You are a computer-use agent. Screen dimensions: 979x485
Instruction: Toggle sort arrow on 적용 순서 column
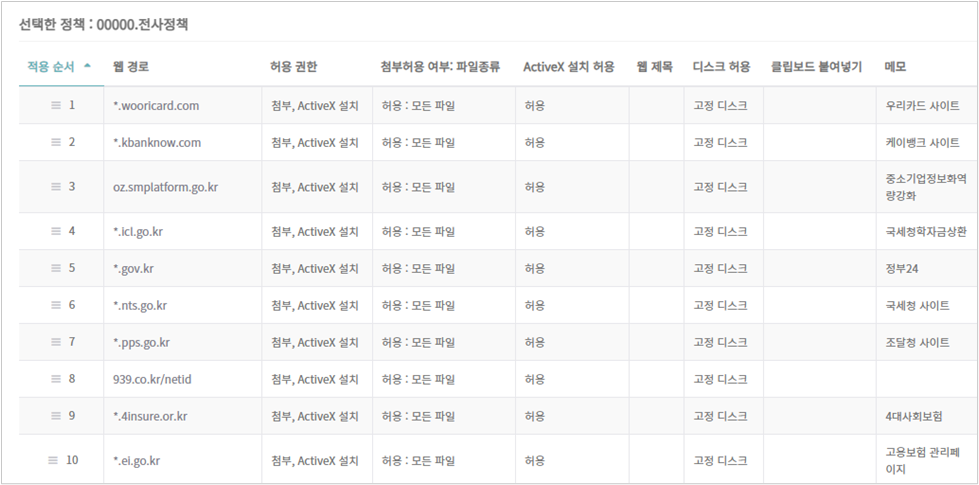tap(88, 66)
